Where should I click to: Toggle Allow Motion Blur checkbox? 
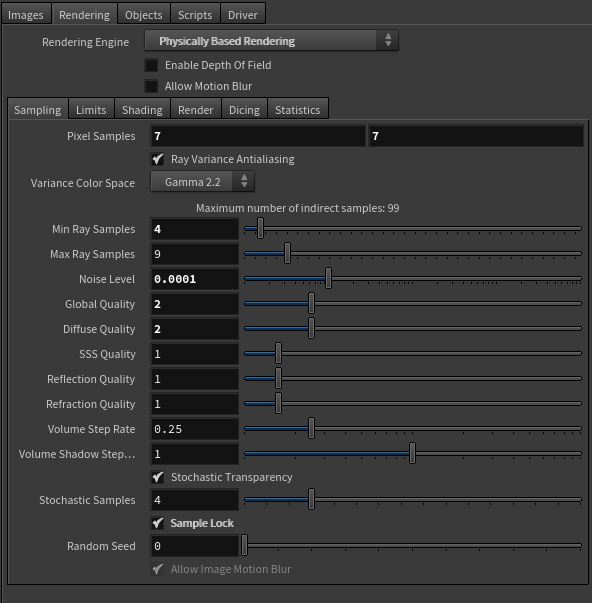pos(151,86)
